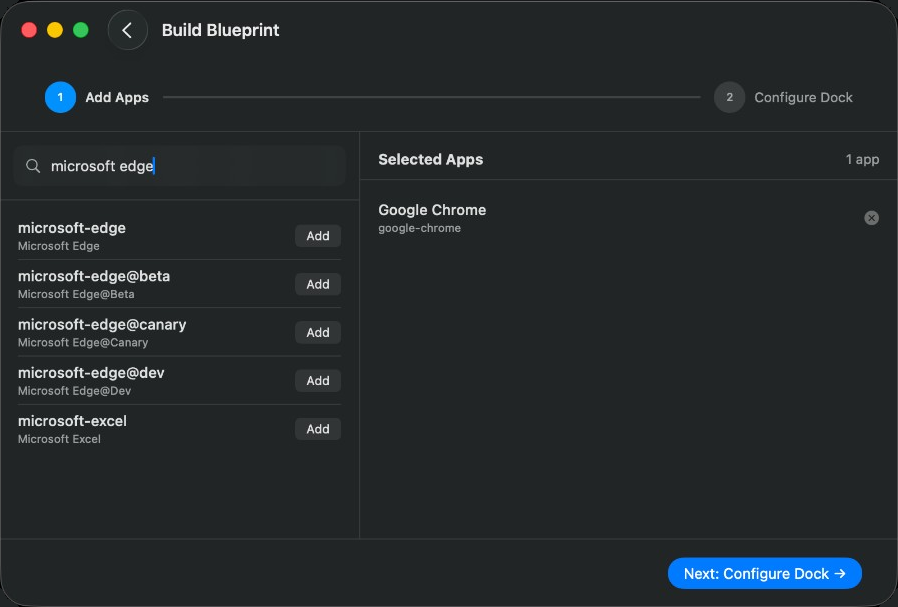This screenshot has height=607, width=898.
Task: Select the microsoft-excel result name
Action: click(72, 421)
